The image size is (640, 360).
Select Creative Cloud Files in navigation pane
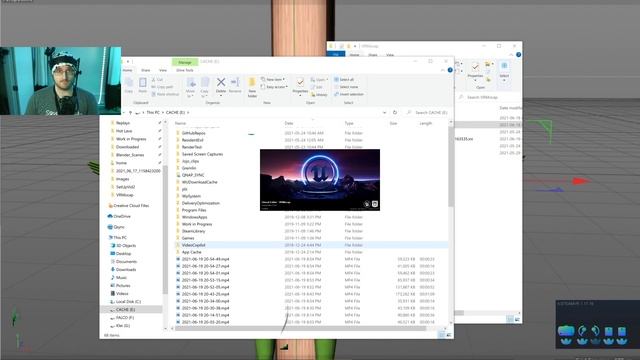131,206
